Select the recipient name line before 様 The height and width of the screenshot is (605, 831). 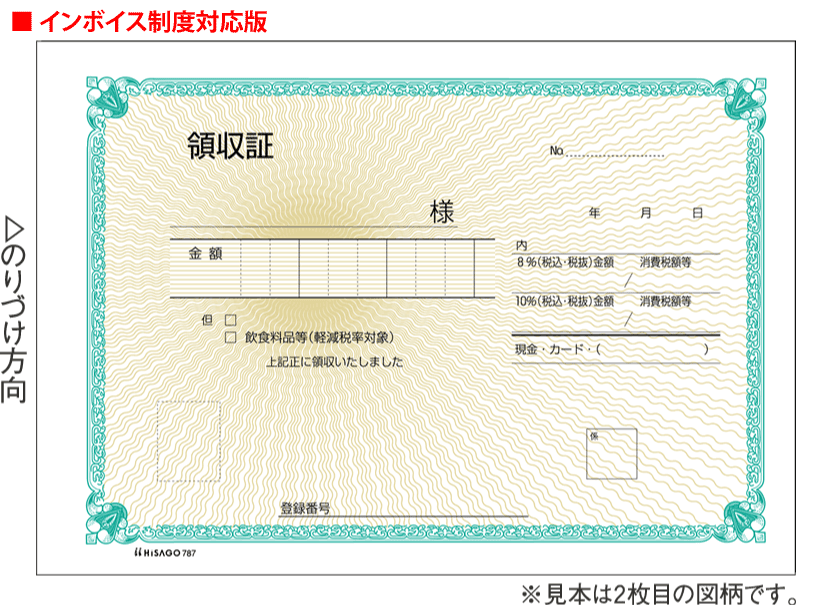coord(300,215)
